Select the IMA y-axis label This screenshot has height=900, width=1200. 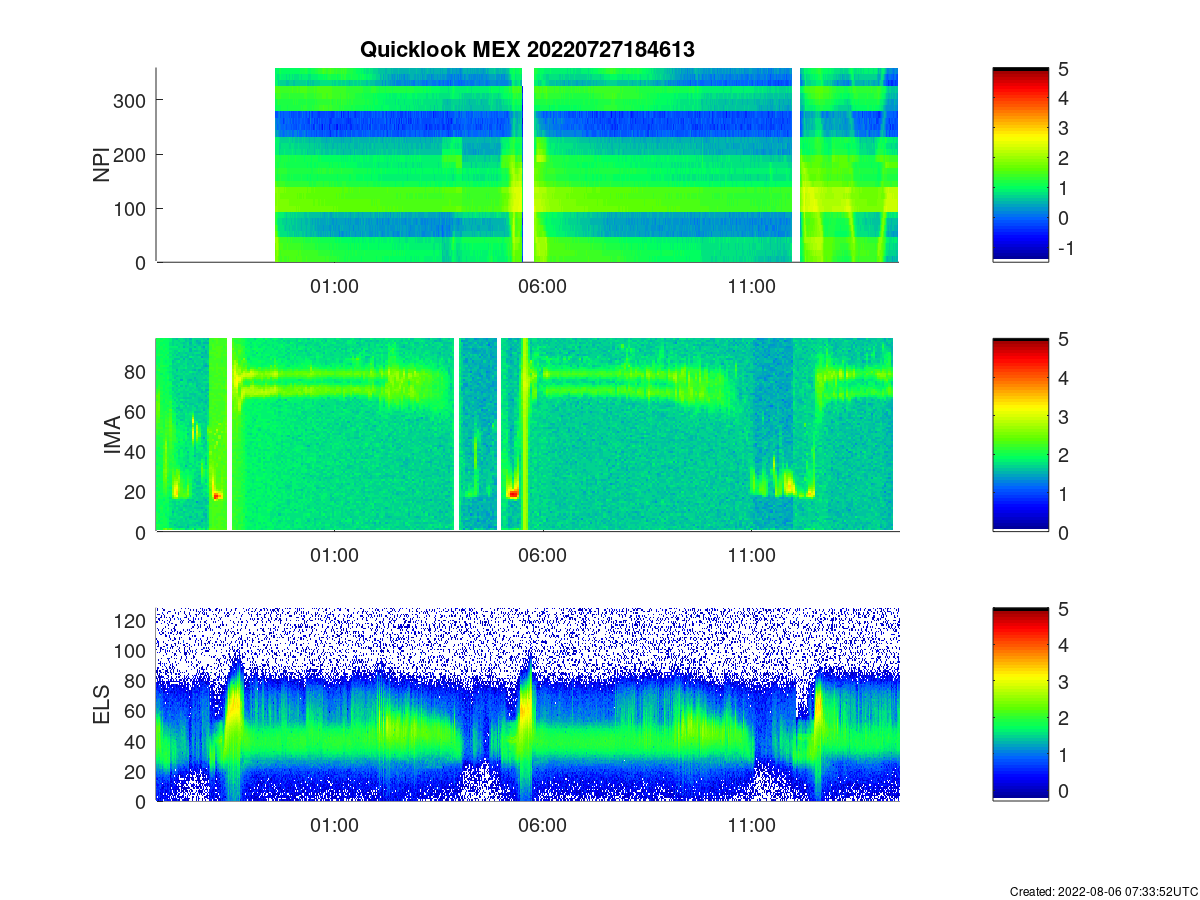coord(112,435)
